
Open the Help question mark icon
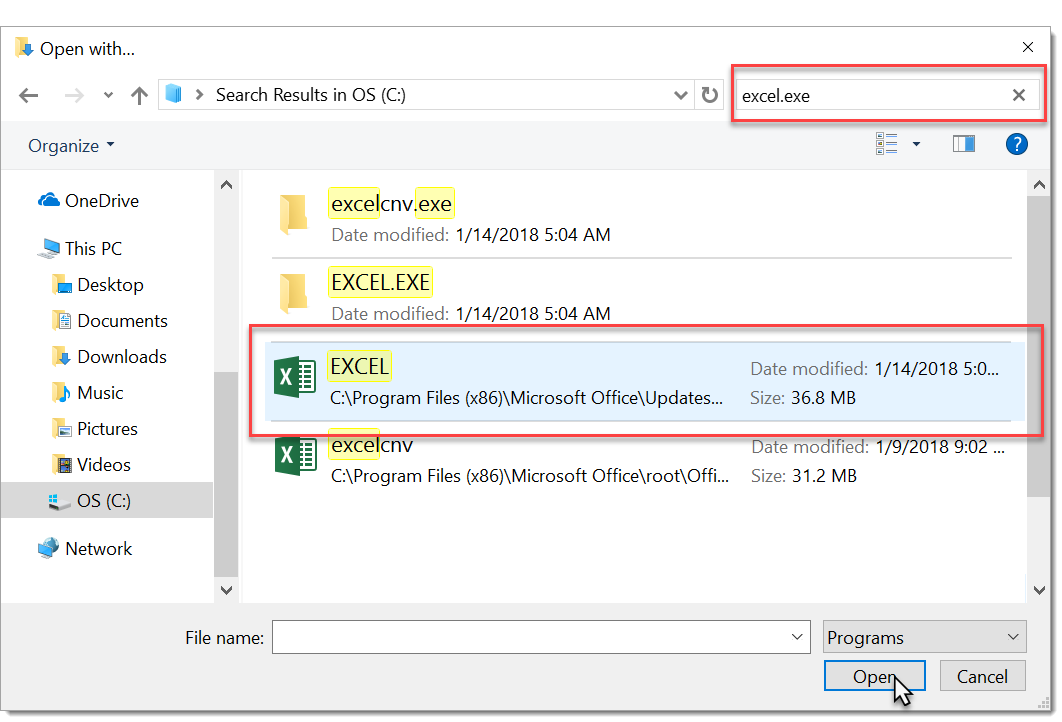point(1016,145)
